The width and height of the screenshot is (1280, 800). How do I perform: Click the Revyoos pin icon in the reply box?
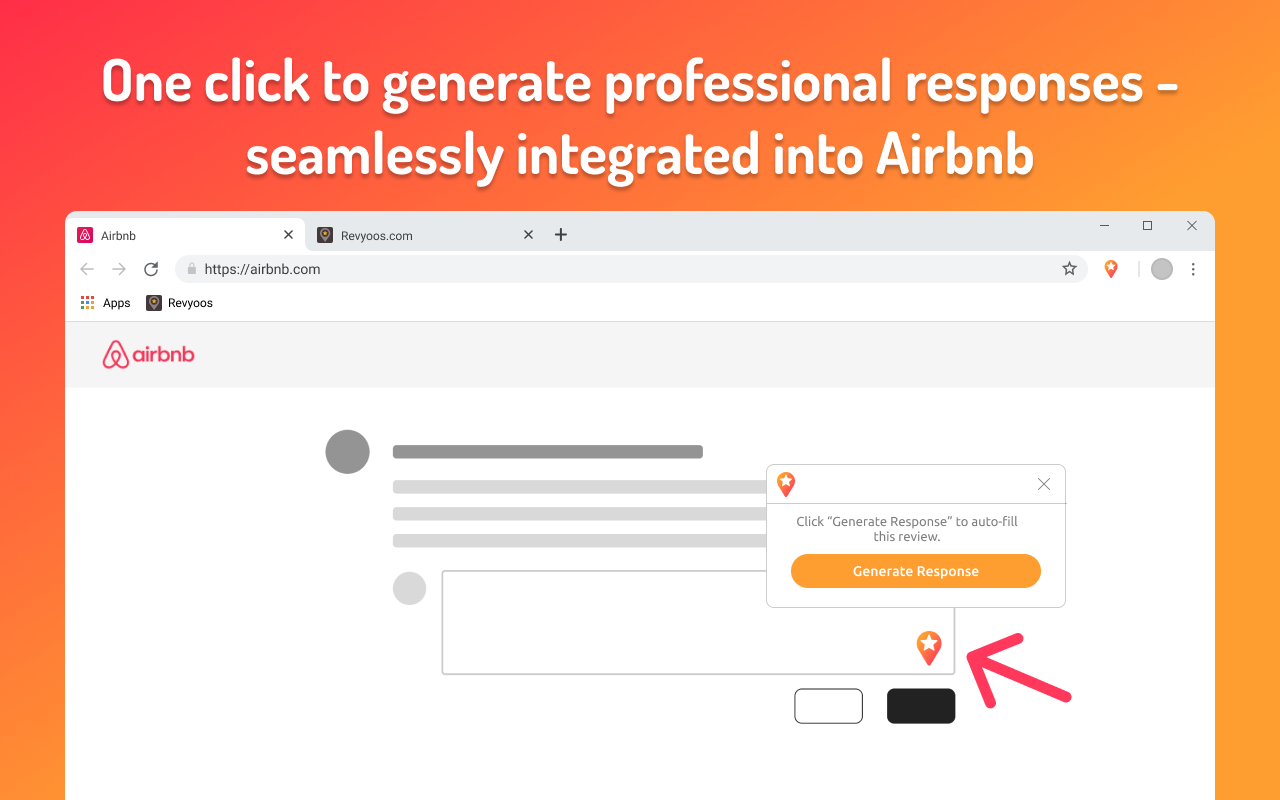[929, 648]
